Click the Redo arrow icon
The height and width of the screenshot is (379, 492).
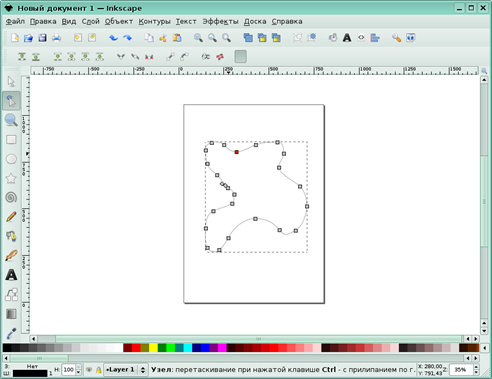[x=127, y=38]
